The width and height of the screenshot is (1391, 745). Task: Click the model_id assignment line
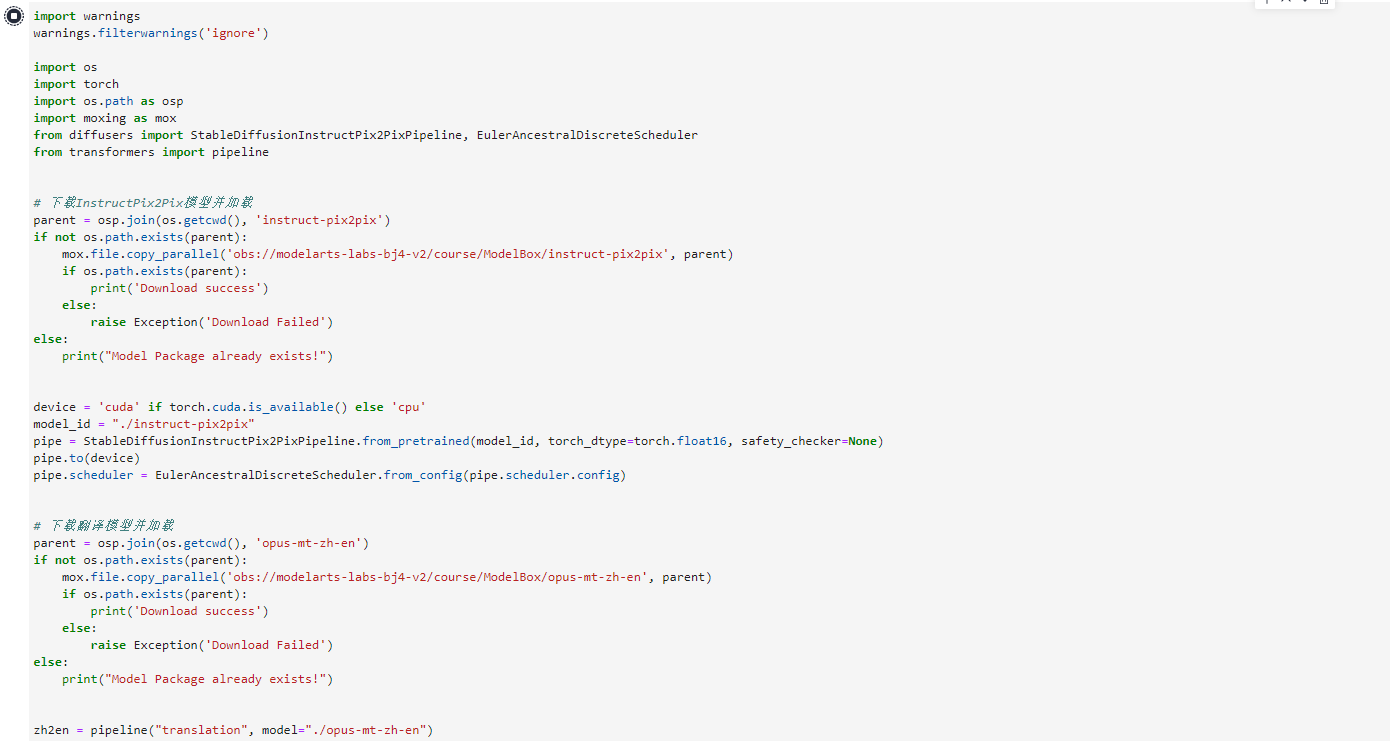tap(144, 424)
